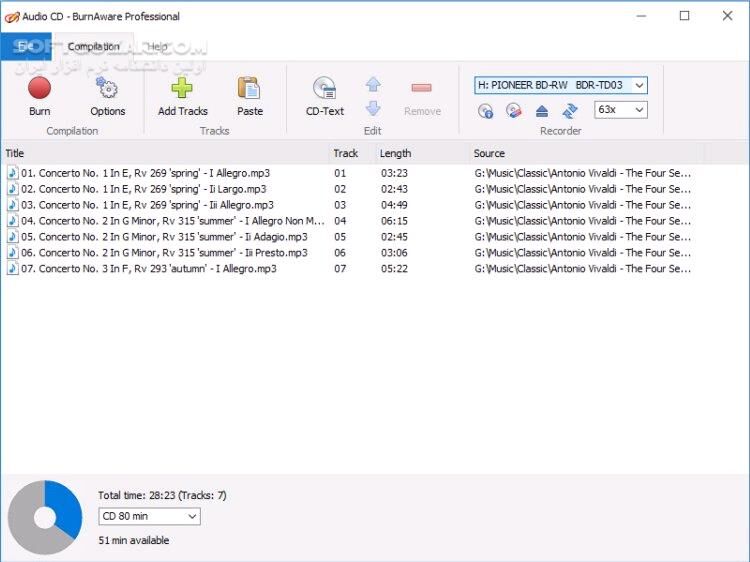Open the Compilation menu
Image resolution: width=750 pixels, height=562 pixels.
coord(93,46)
